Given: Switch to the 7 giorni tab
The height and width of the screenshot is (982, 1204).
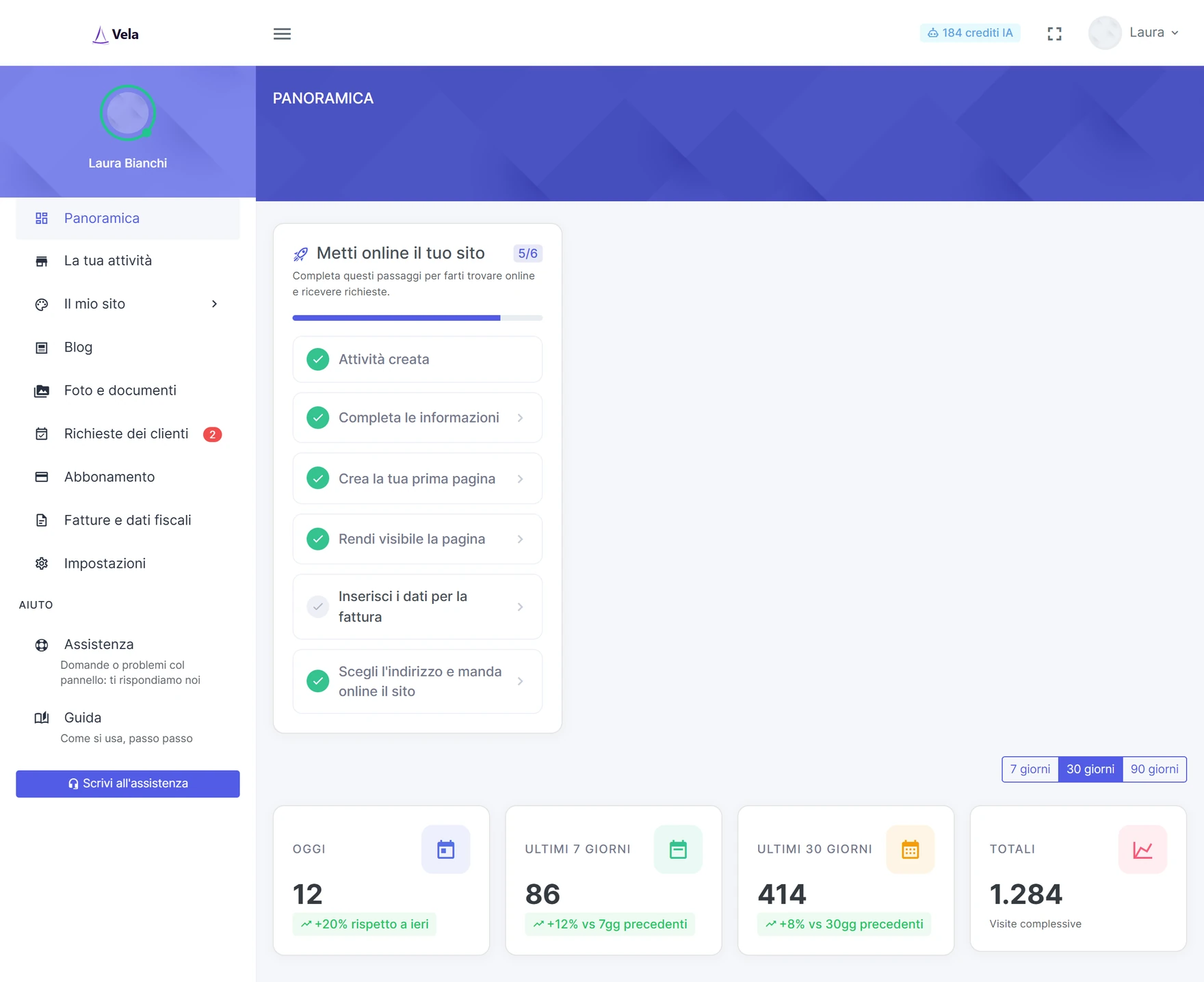Looking at the screenshot, I should (1030, 769).
